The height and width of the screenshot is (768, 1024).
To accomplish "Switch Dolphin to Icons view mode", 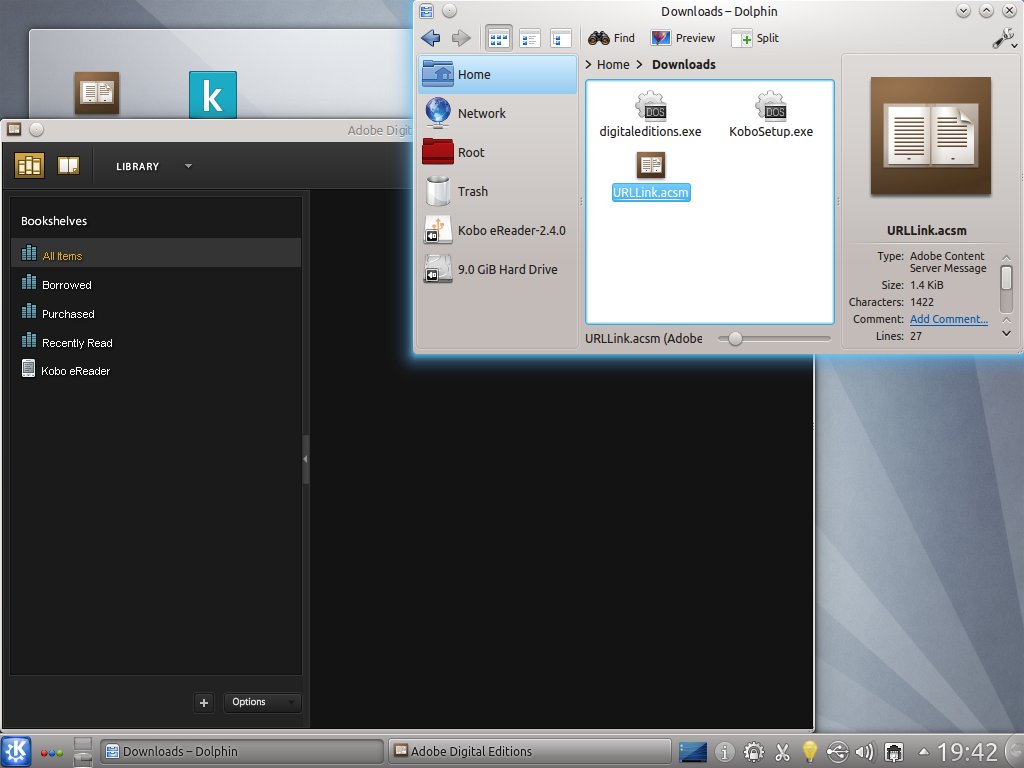I will [498, 38].
